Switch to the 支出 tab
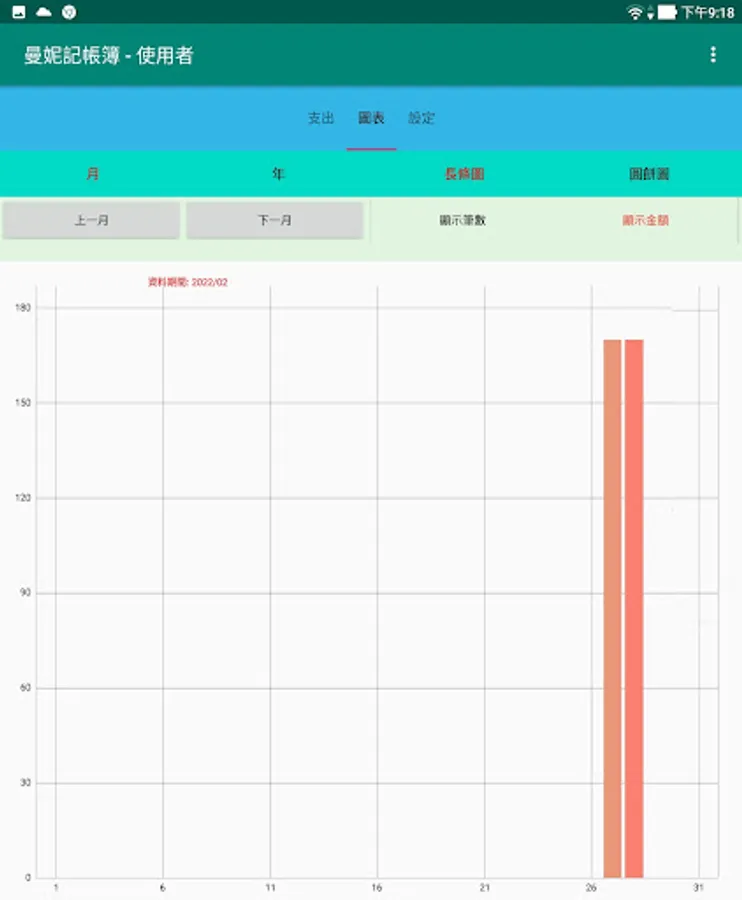This screenshot has height=900, width=742. click(x=321, y=118)
